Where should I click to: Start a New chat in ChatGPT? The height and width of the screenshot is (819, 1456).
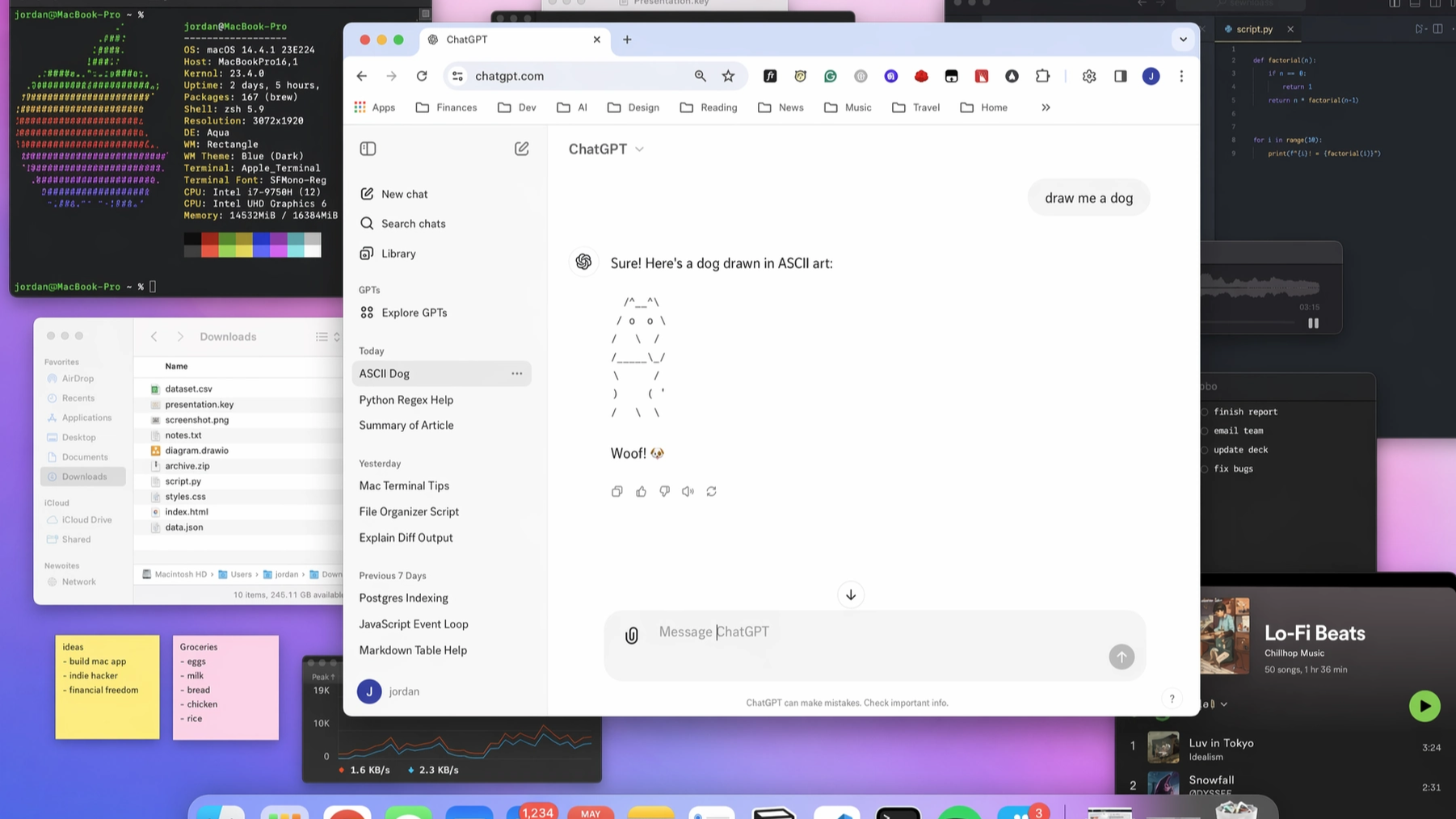[x=404, y=194]
